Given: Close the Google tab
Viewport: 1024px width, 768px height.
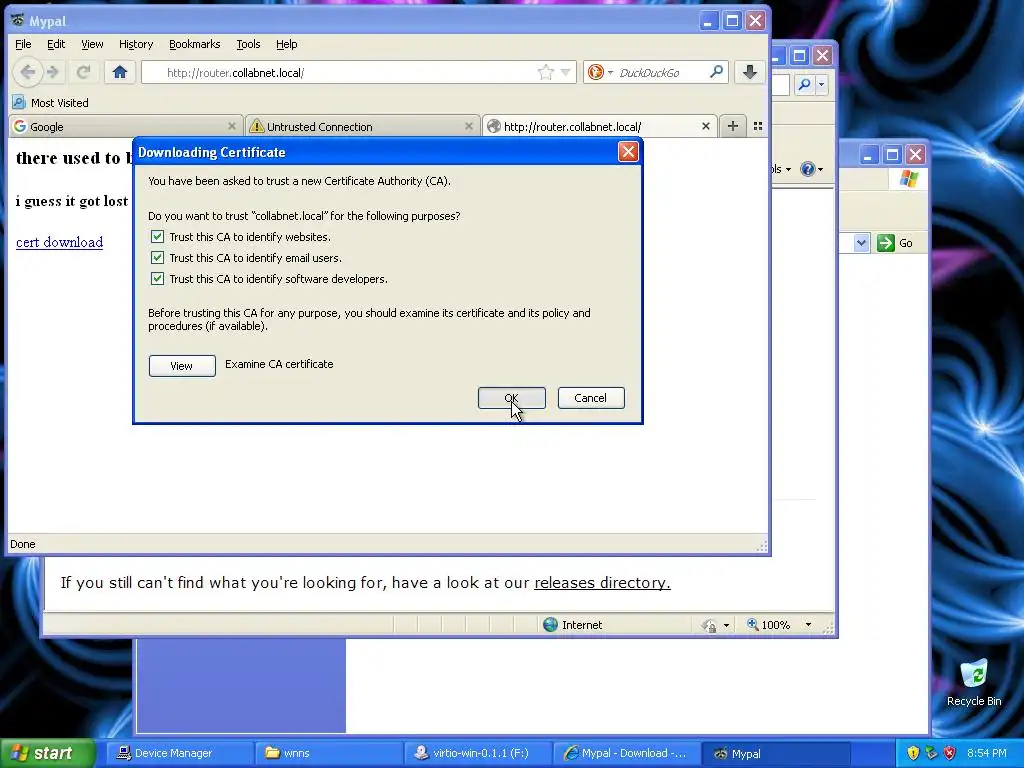Looking at the screenshot, I should (231, 126).
